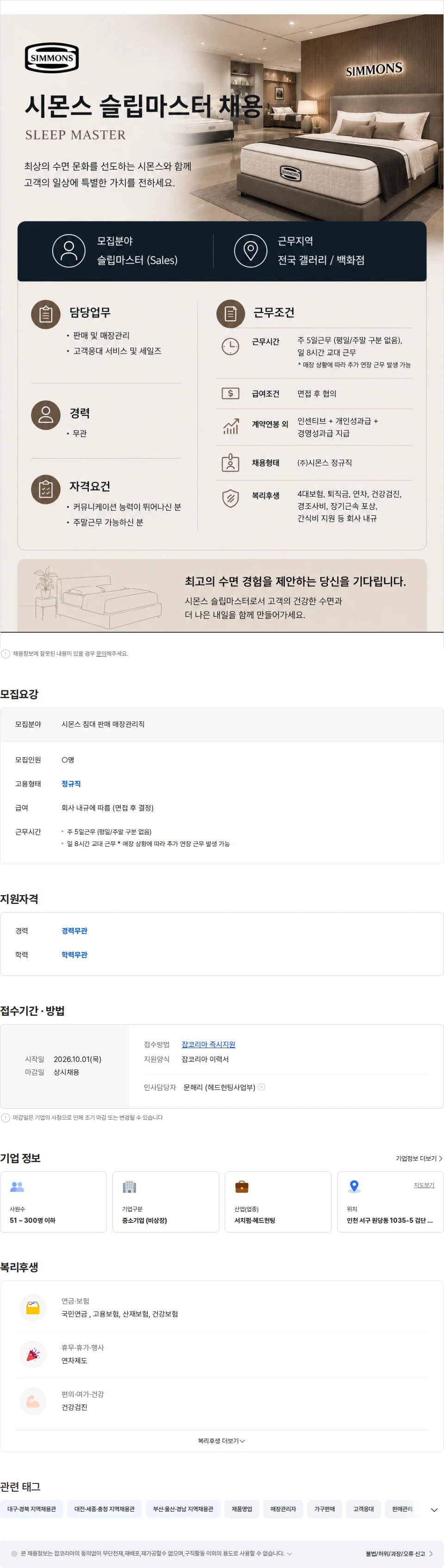Click the 문의 link in error notice

(x=101, y=654)
